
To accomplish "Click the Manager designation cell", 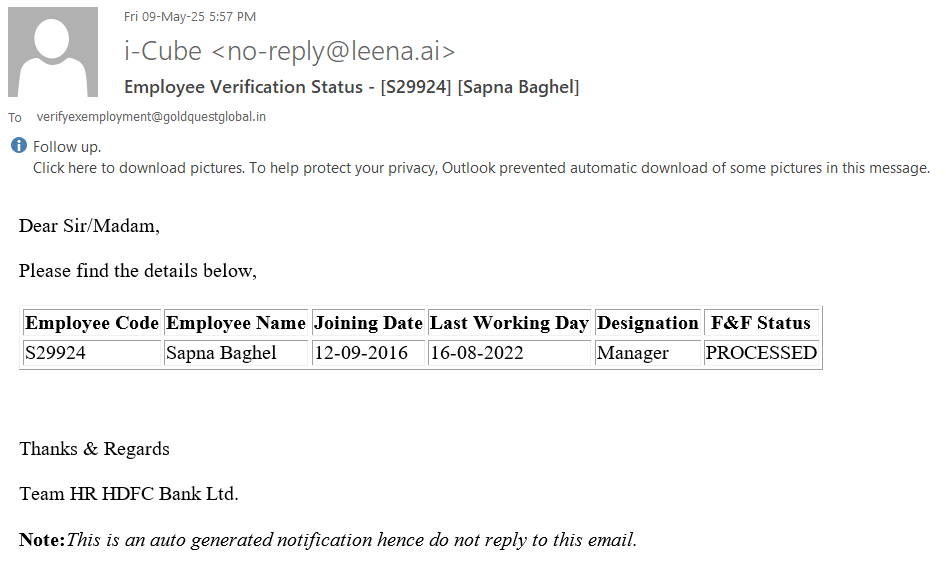I will [633, 353].
